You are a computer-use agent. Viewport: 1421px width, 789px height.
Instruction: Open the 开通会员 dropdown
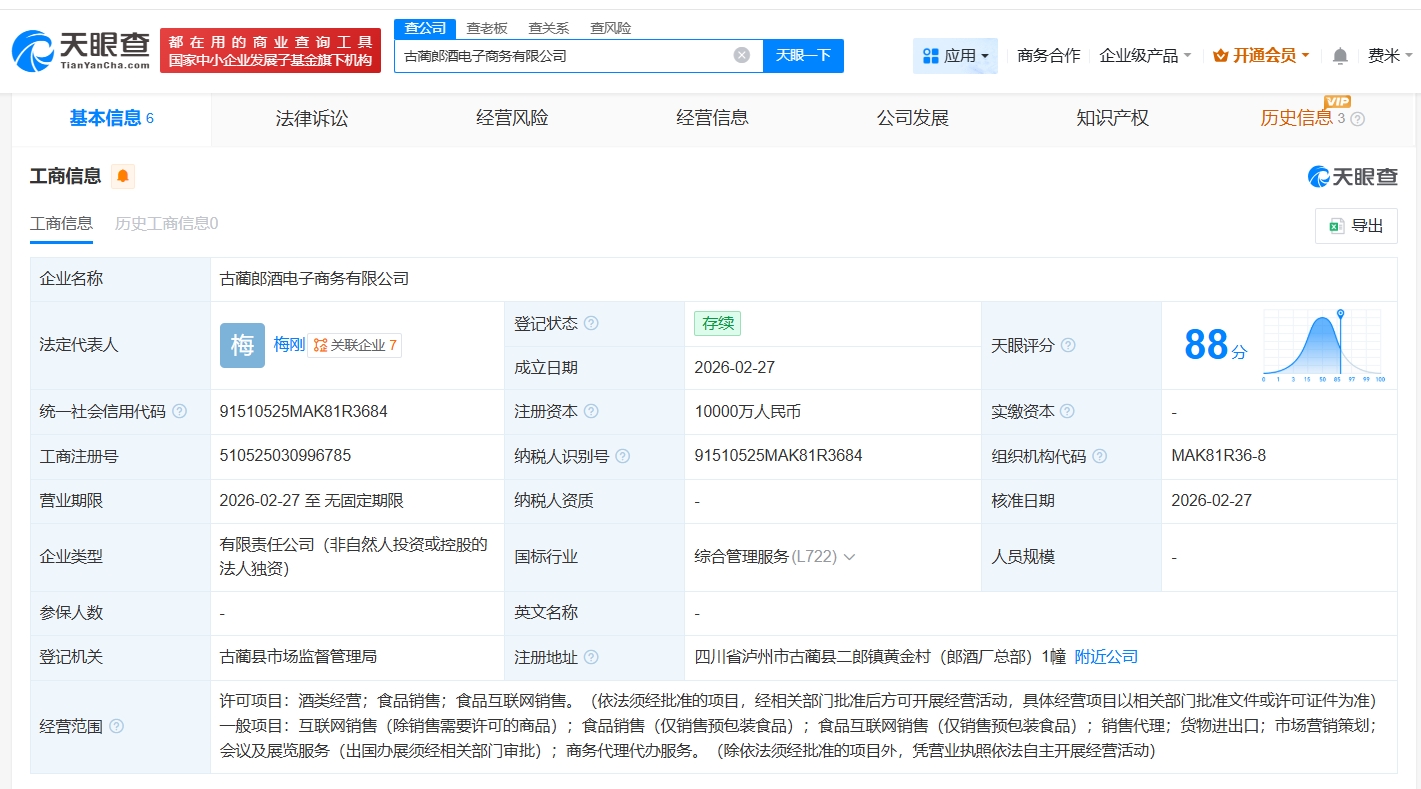1261,56
